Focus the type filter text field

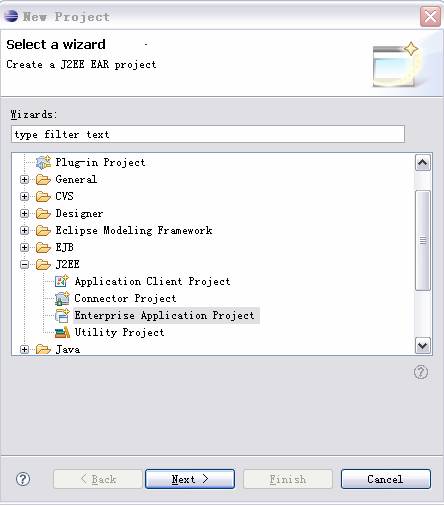pos(208,134)
